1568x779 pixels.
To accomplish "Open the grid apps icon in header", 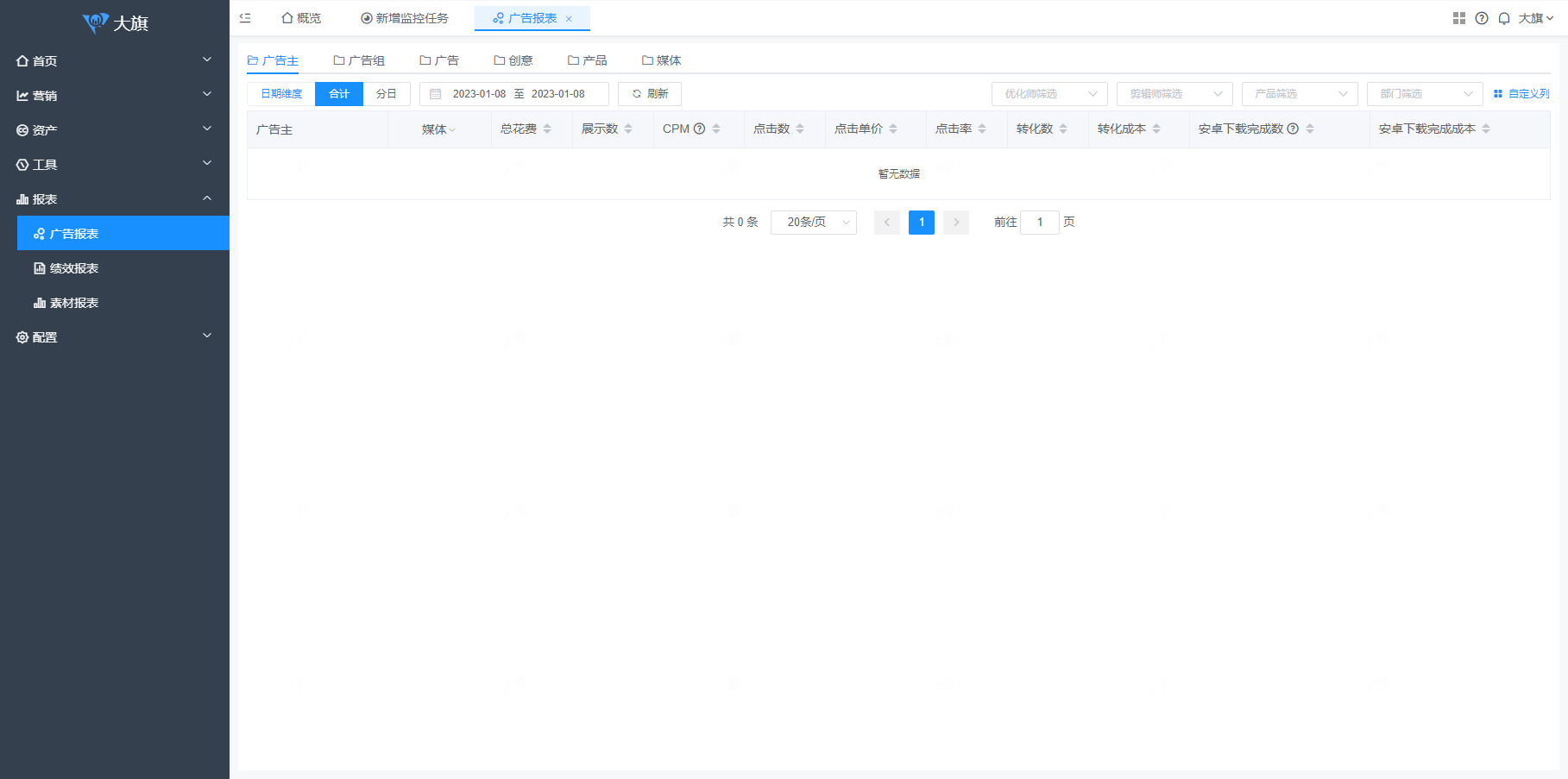I will tap(1459, 18).
